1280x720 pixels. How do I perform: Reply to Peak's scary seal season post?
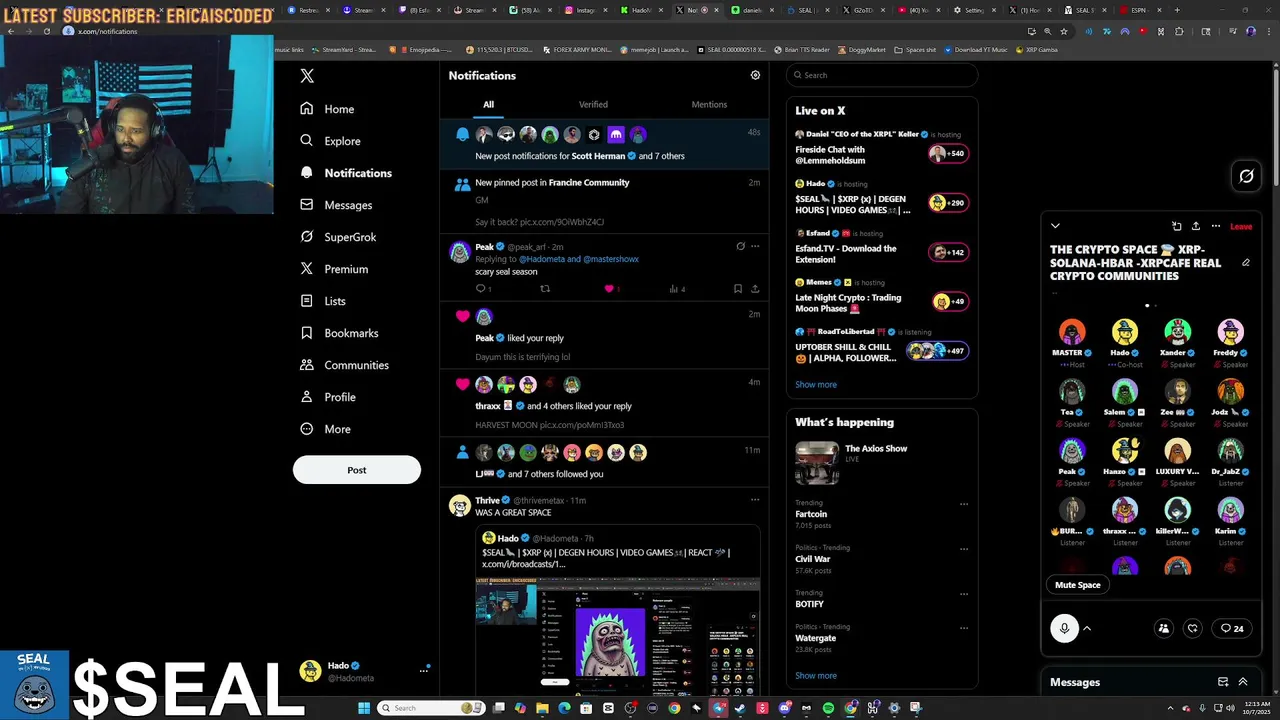point(481,289)
